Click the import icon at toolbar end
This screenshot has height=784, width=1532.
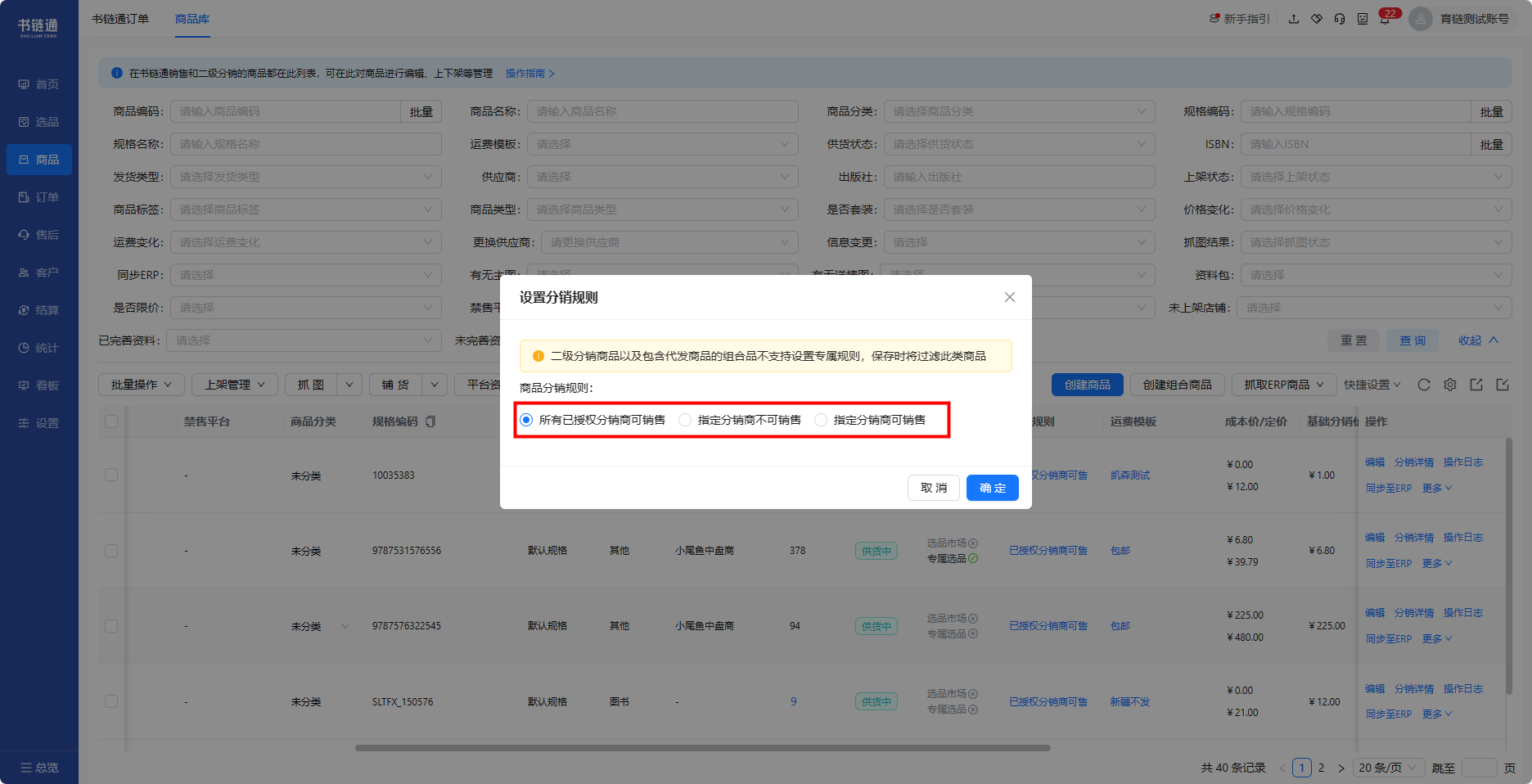[1503, 385]
